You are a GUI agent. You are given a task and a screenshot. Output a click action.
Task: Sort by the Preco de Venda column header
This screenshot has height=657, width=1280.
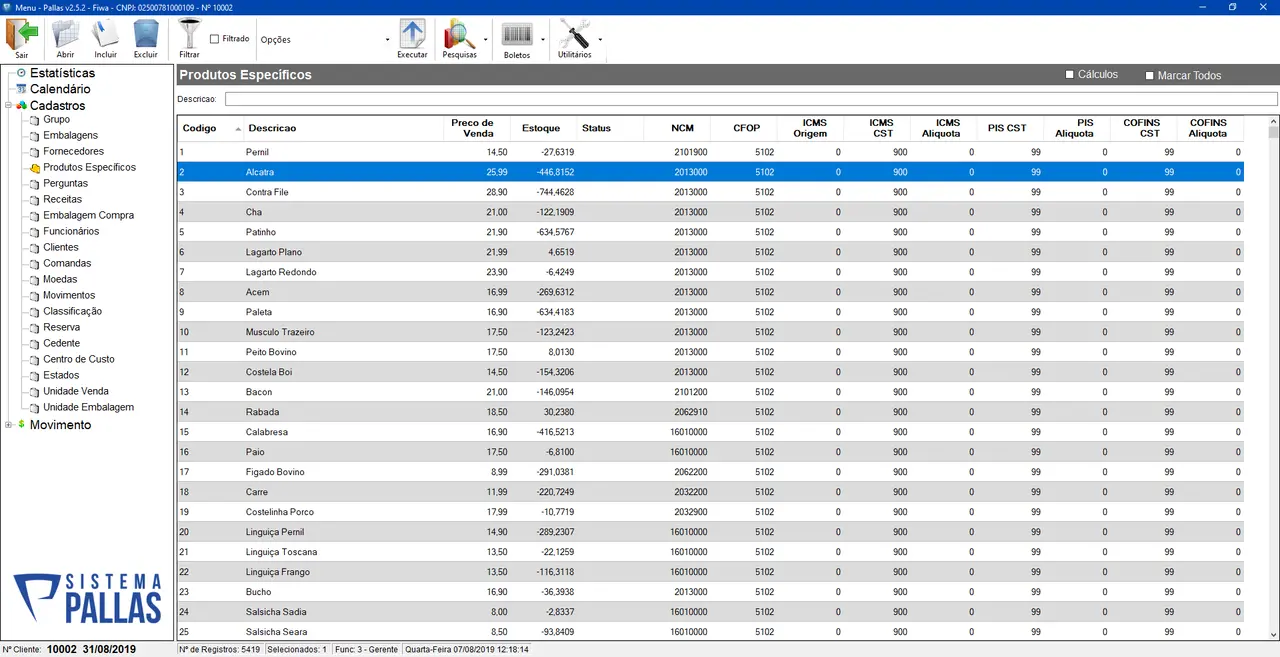pos(472,128)
